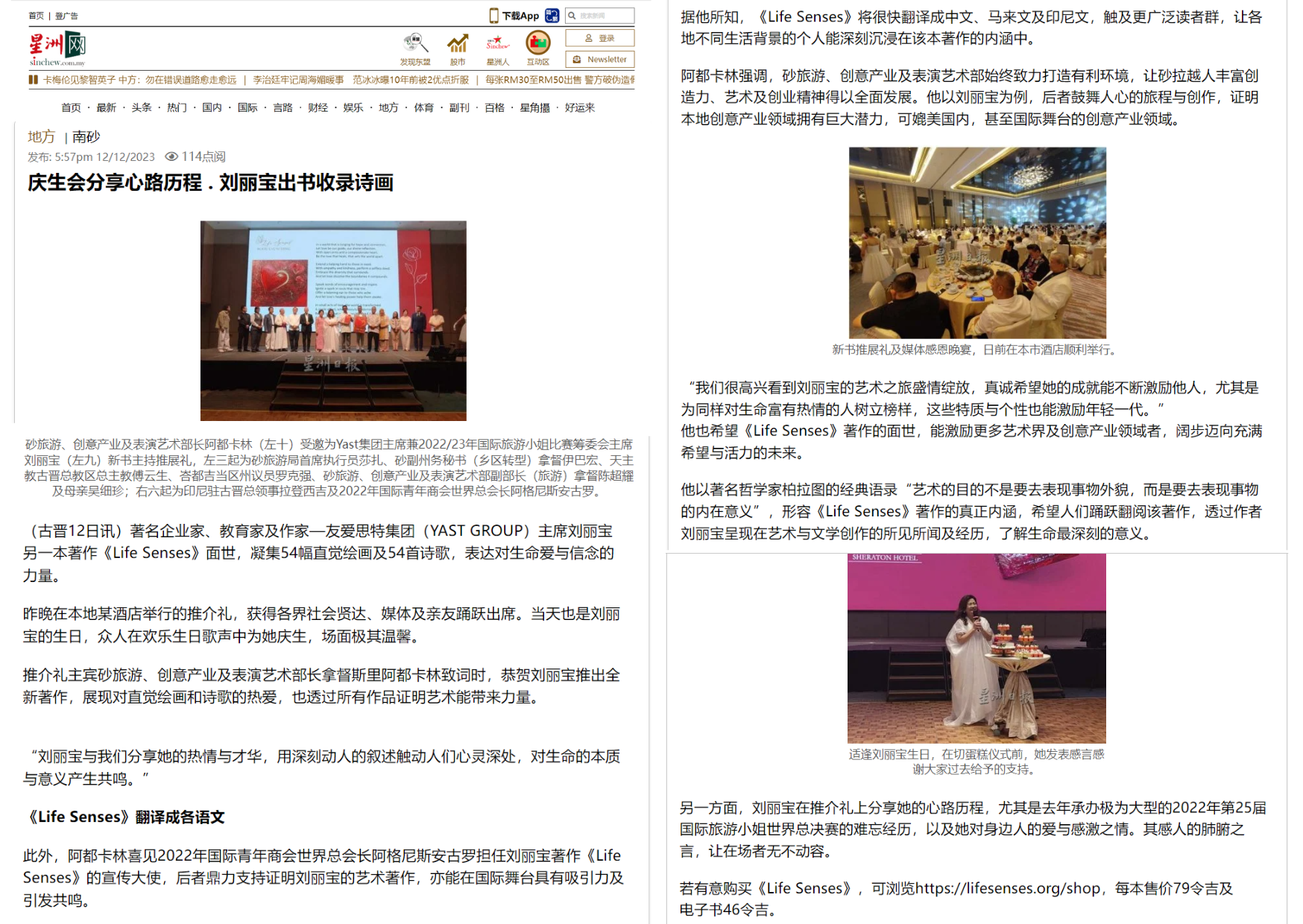
Task: Click paragraph starting 阿都卡林强调
Action: tap(970, 97)
